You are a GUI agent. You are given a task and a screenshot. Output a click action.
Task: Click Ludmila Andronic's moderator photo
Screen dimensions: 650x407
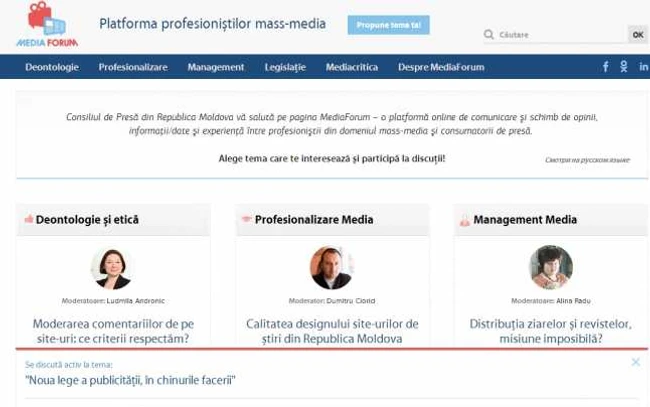point(112,268)
